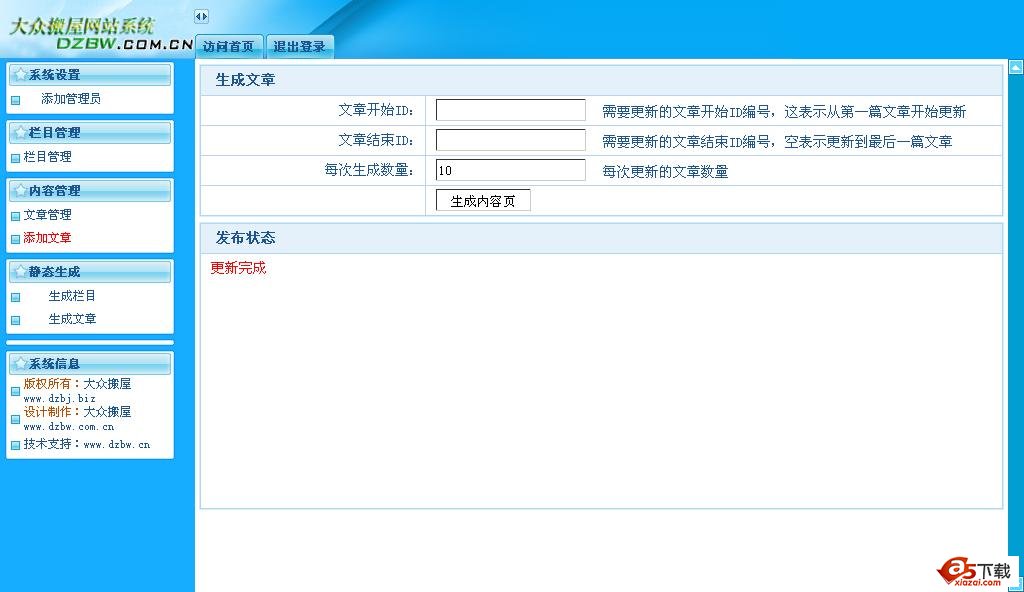Click the 大众搬屋网站系统 logo
This screenshot has height=592, width=1024.
click(100, 34)
